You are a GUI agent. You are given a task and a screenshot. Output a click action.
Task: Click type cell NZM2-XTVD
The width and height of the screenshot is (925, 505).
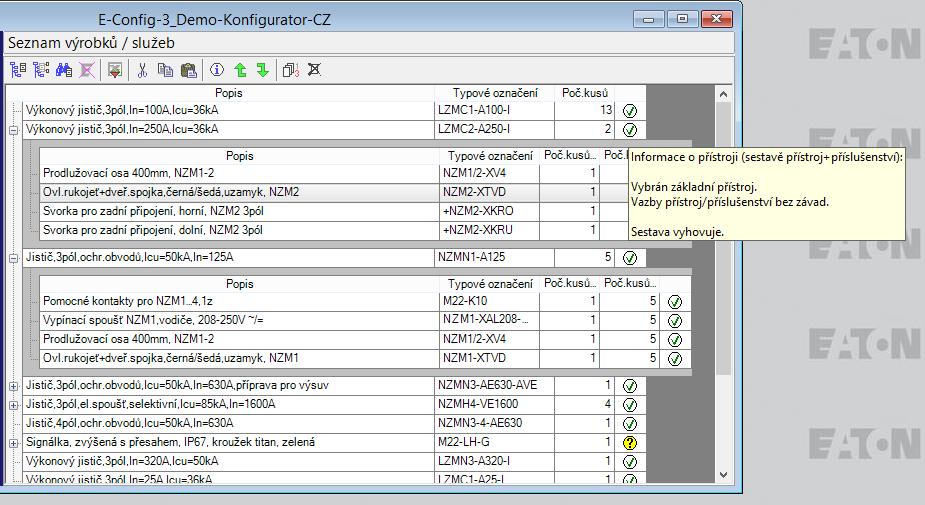coord(490,192)
